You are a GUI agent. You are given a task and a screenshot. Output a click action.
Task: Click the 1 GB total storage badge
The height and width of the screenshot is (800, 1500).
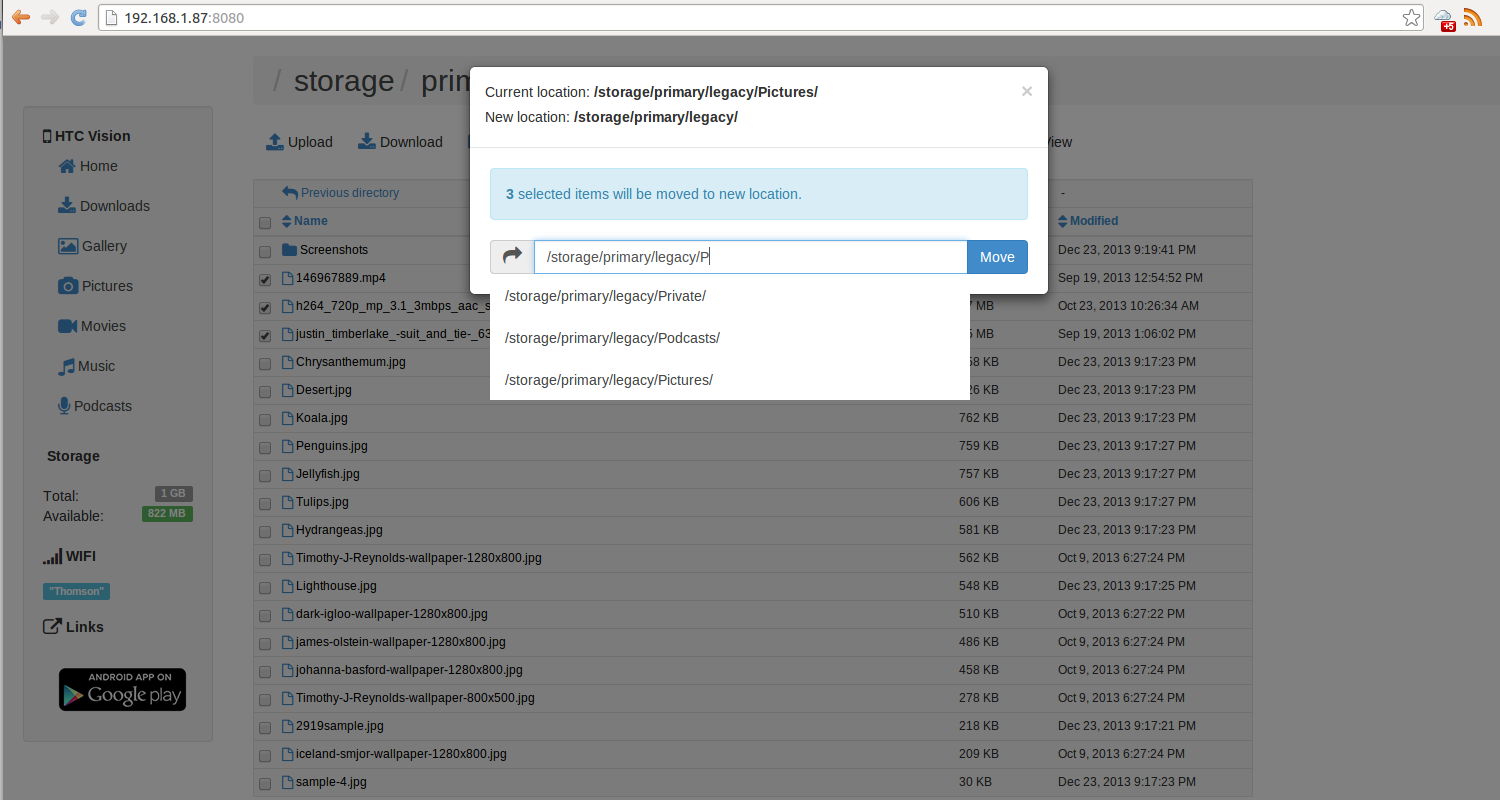[174, 494]
